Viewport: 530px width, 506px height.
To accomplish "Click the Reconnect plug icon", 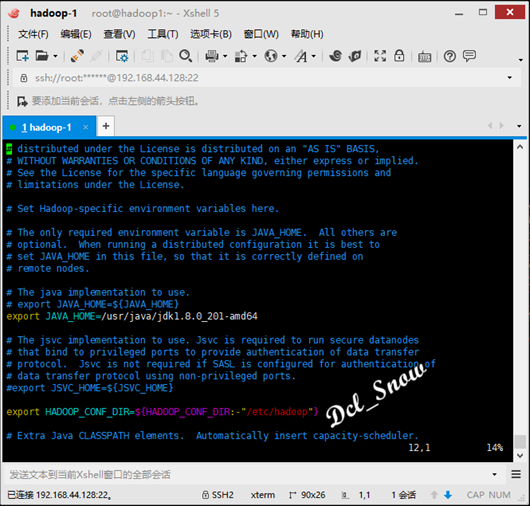I will coord(77,56).
